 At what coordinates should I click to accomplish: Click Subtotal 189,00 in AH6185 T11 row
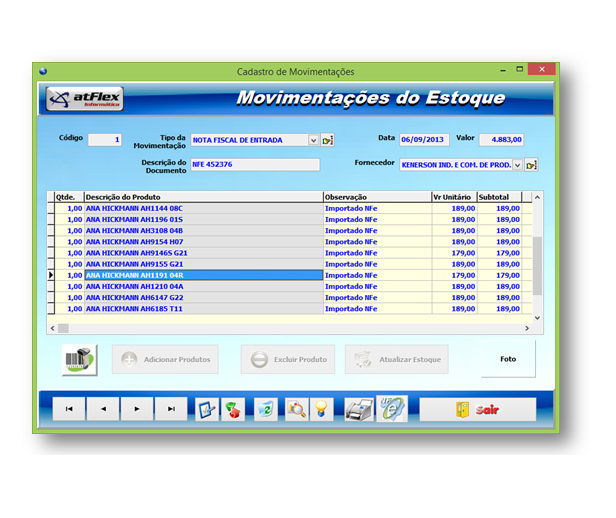(500, 309)
